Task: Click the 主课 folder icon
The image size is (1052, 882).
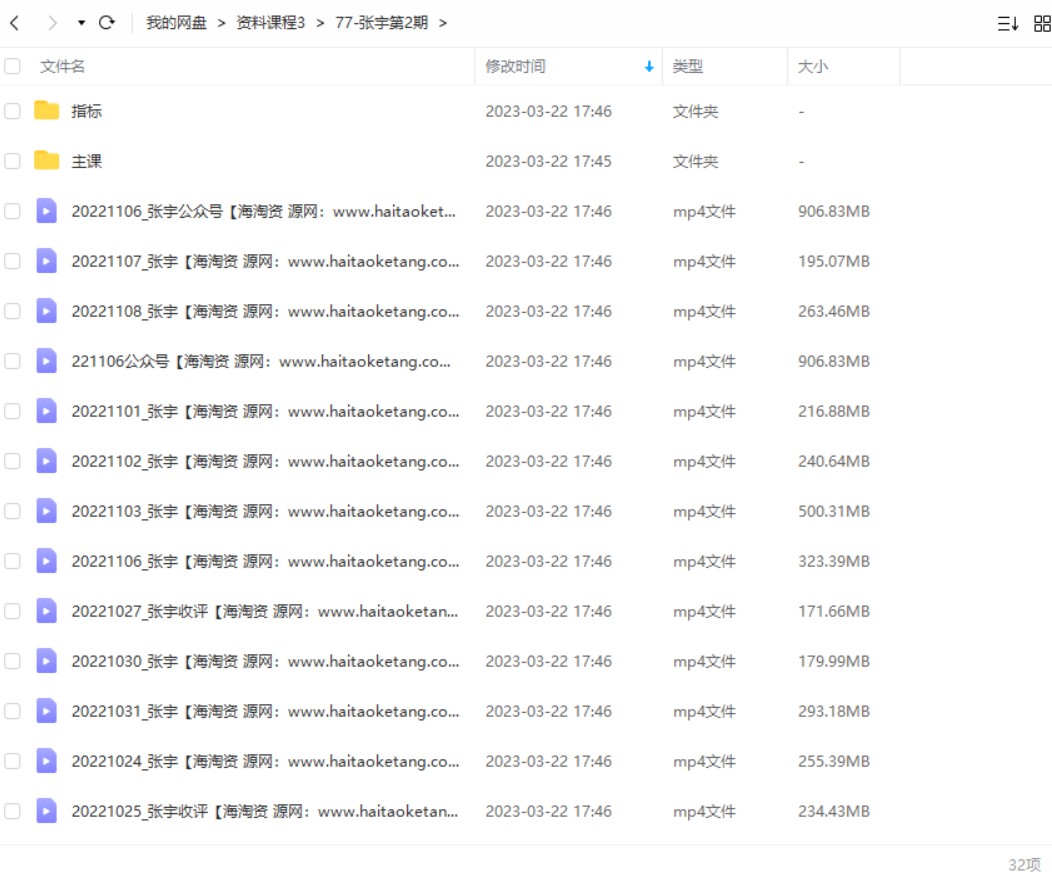Action: point(46,160)
